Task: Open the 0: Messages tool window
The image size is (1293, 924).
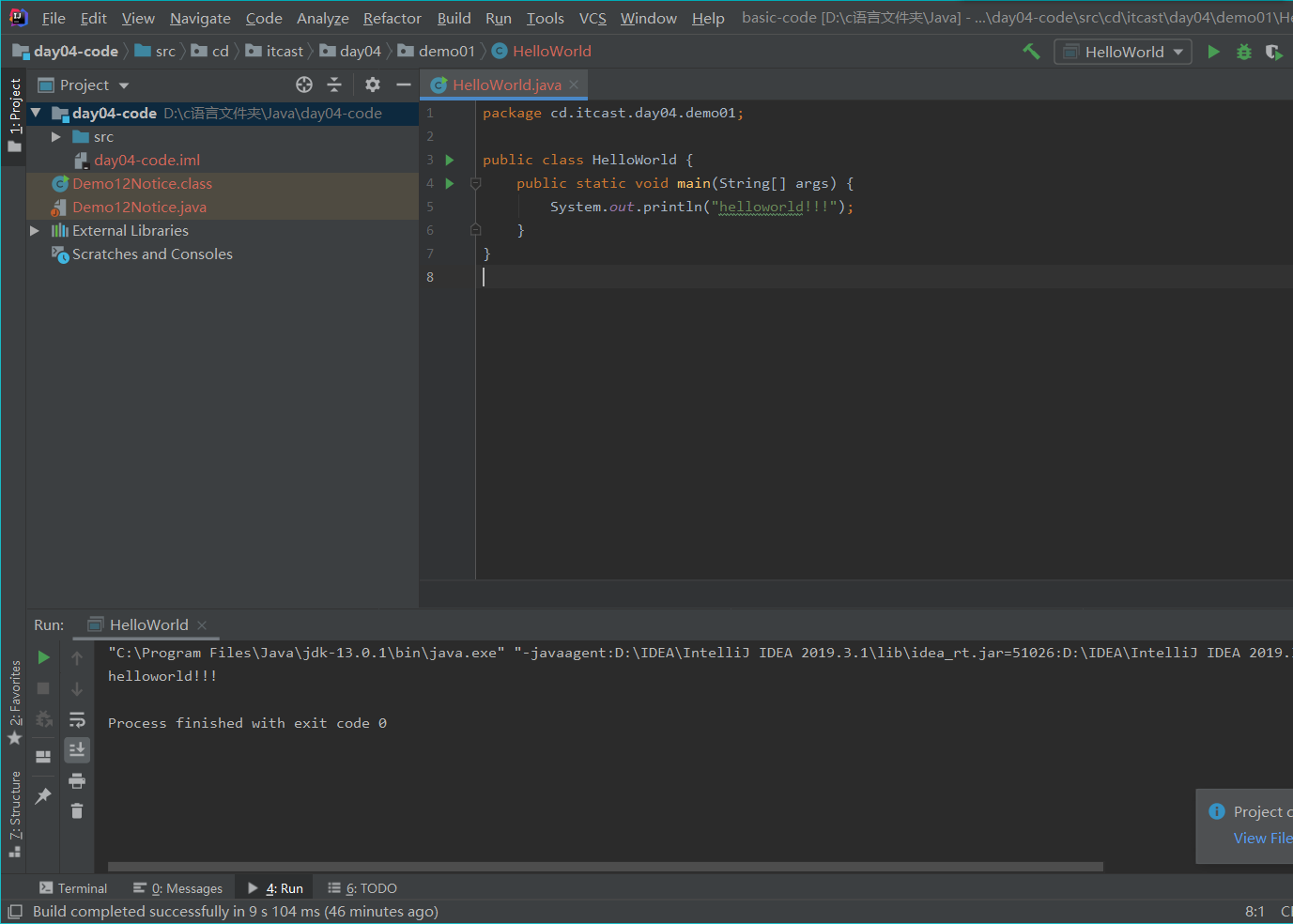Action: click(177, 888)
